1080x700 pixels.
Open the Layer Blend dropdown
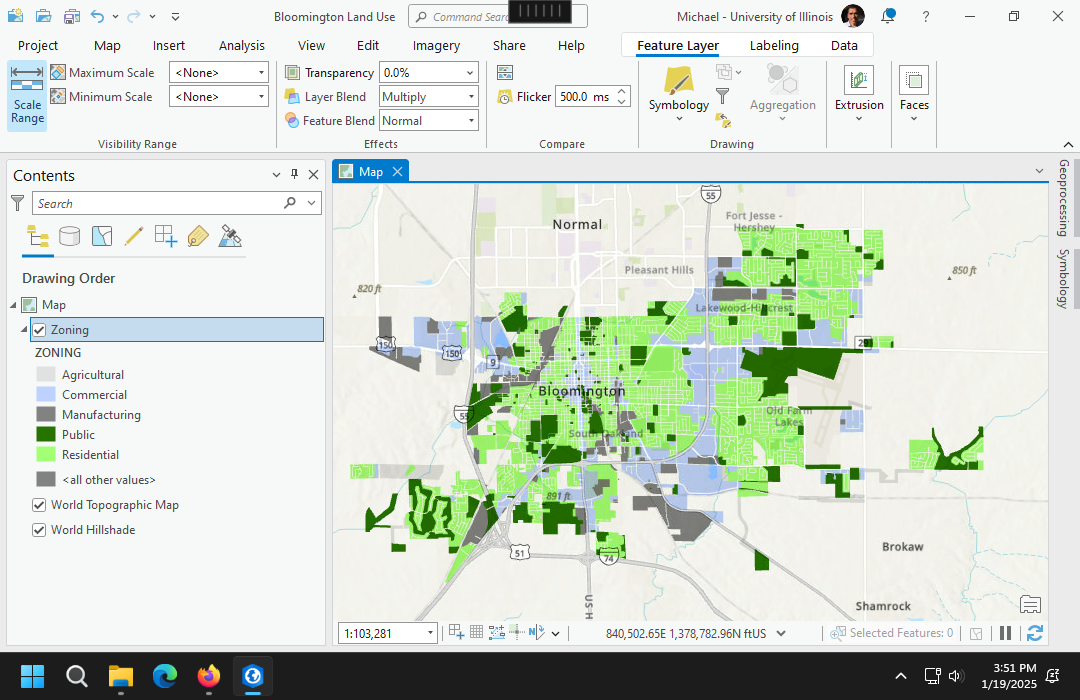pos(471,97)
